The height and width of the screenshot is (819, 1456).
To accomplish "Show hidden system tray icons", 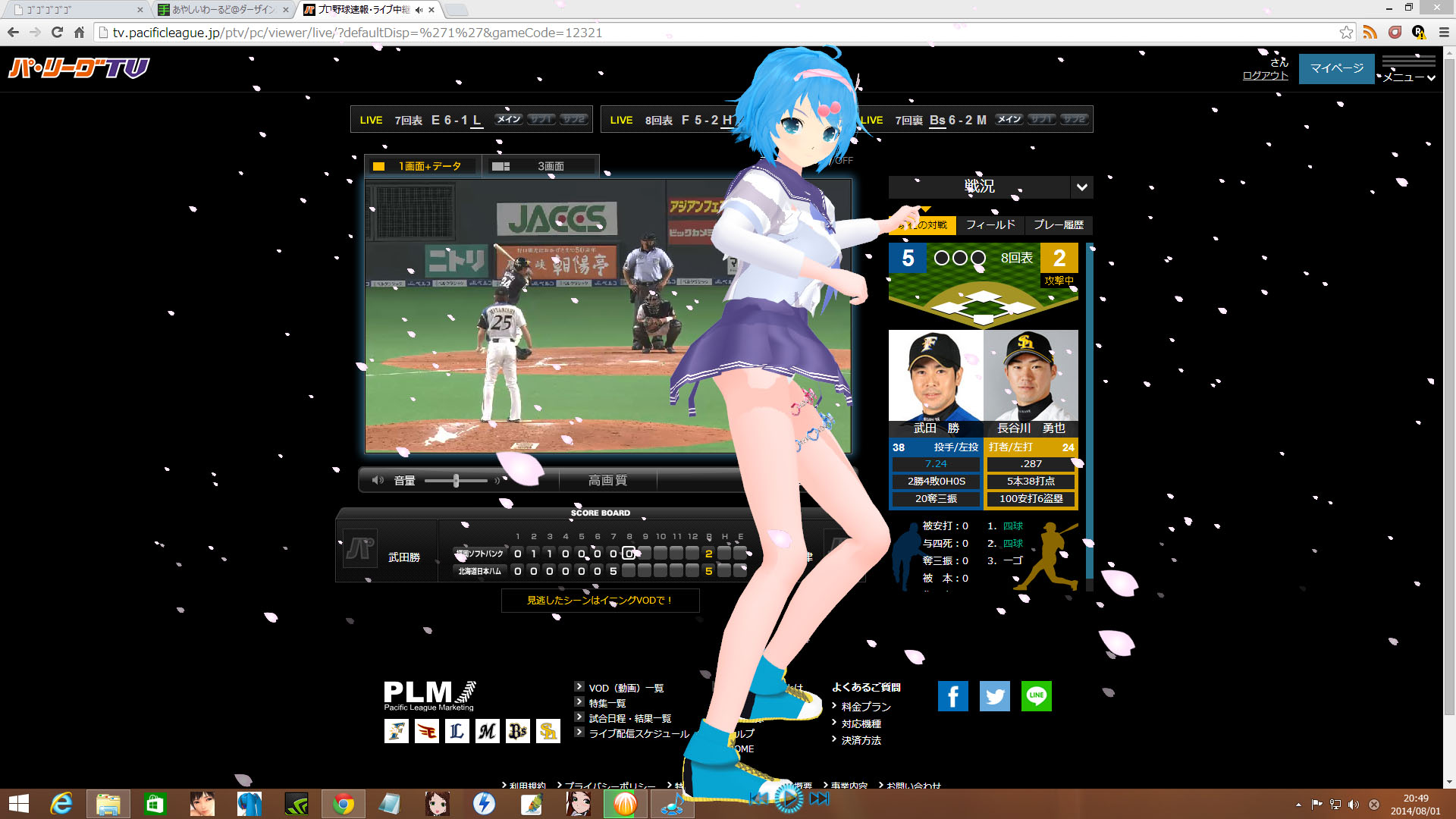I will point(1298,805).
